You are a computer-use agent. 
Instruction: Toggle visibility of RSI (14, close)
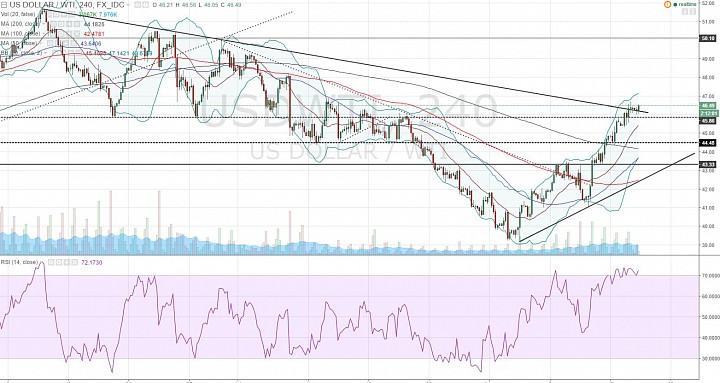[x=51, y=262]
